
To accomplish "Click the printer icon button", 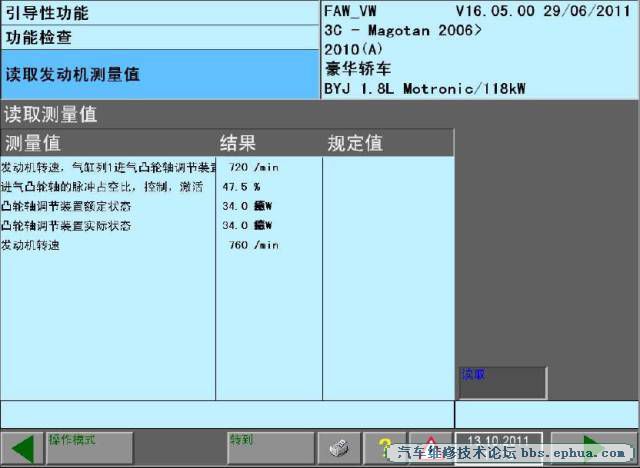I will tap(339, 449).
